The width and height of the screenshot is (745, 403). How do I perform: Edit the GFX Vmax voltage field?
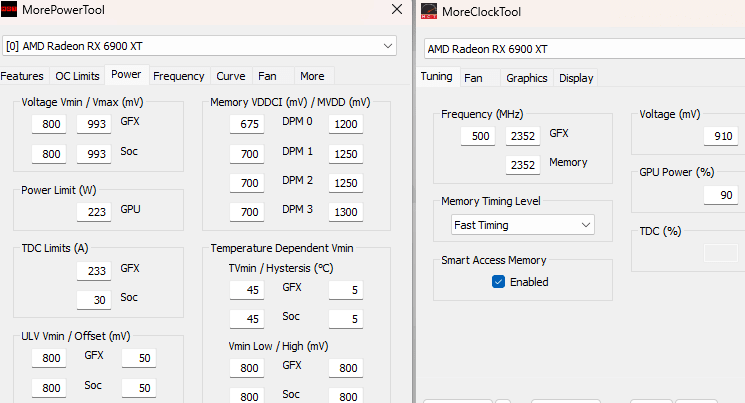pyautogui.click(x=94, y=124)
